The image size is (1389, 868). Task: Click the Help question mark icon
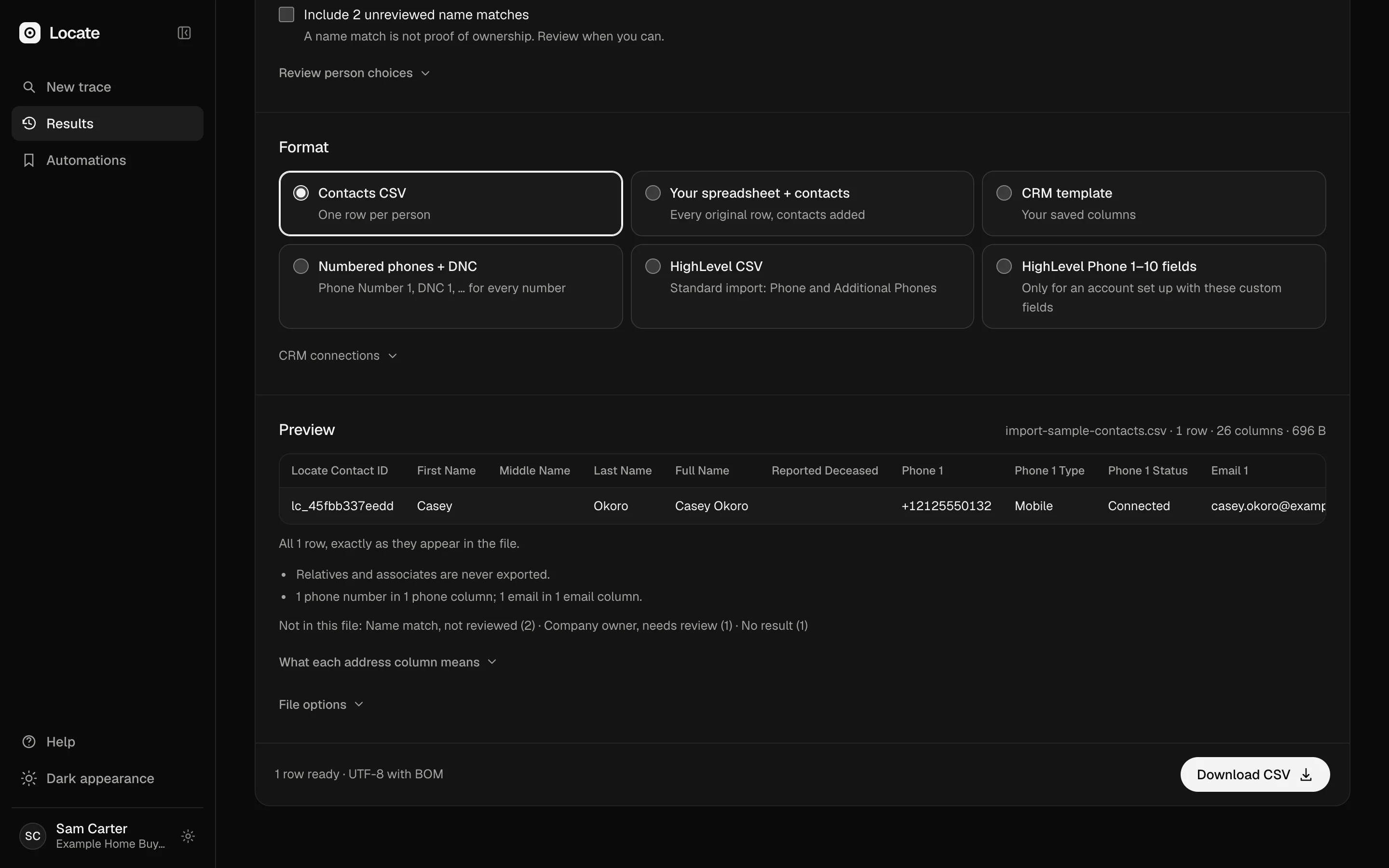tap(29, 742)
